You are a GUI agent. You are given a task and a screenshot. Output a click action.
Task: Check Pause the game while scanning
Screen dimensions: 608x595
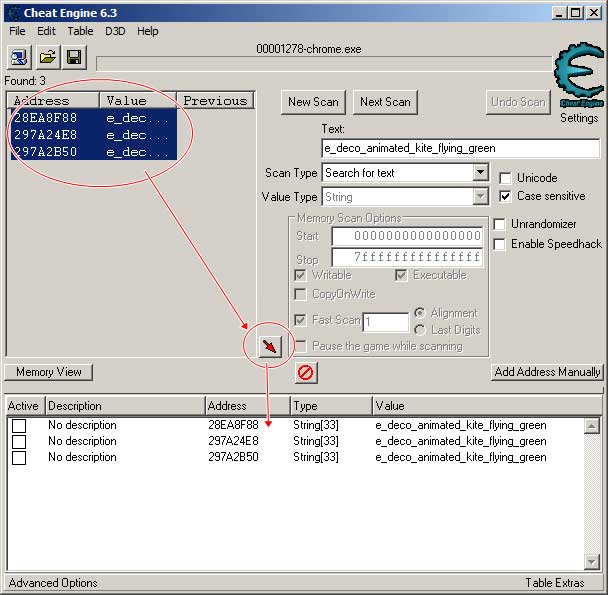(301, 346)
